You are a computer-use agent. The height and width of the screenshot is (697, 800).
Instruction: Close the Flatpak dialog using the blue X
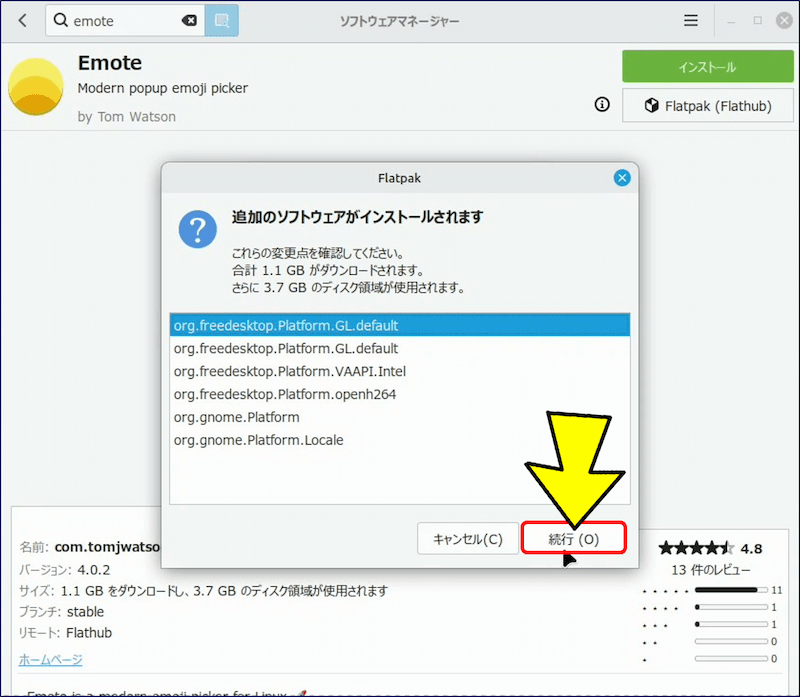pyautogui.click(x=622, y=178)
